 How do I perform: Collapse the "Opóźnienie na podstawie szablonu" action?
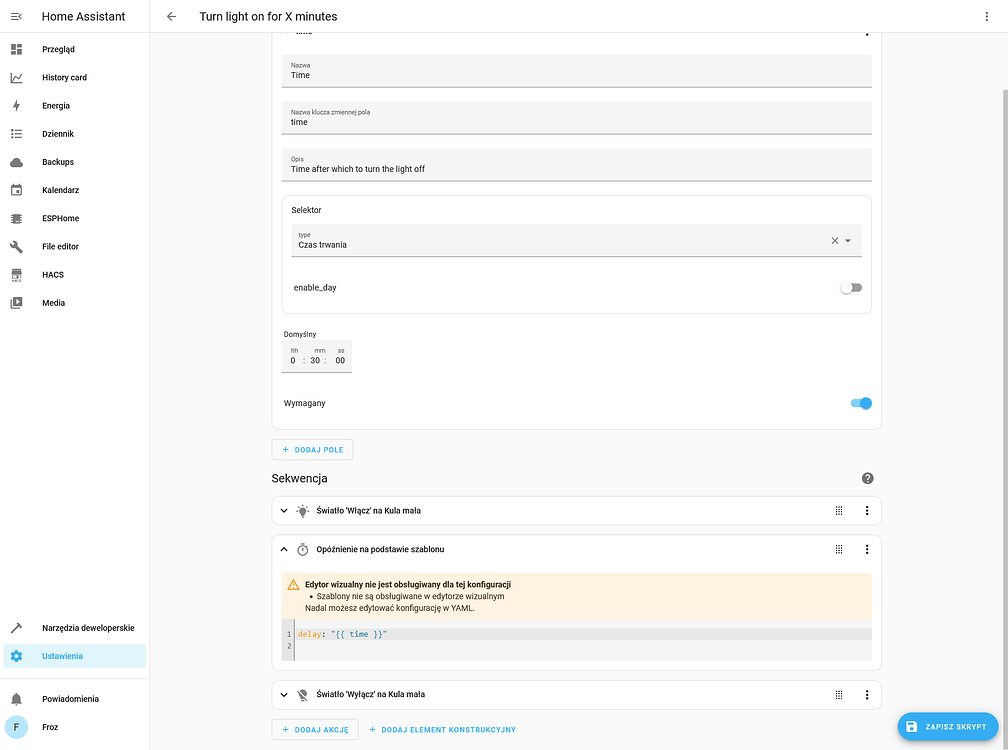283,549
